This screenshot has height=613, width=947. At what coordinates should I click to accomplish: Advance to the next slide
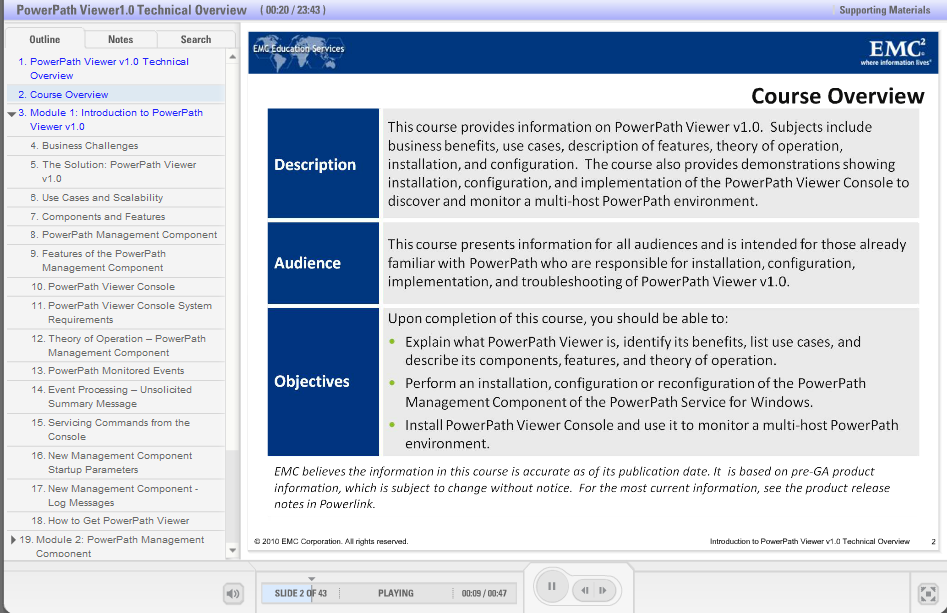coord(601,591)
